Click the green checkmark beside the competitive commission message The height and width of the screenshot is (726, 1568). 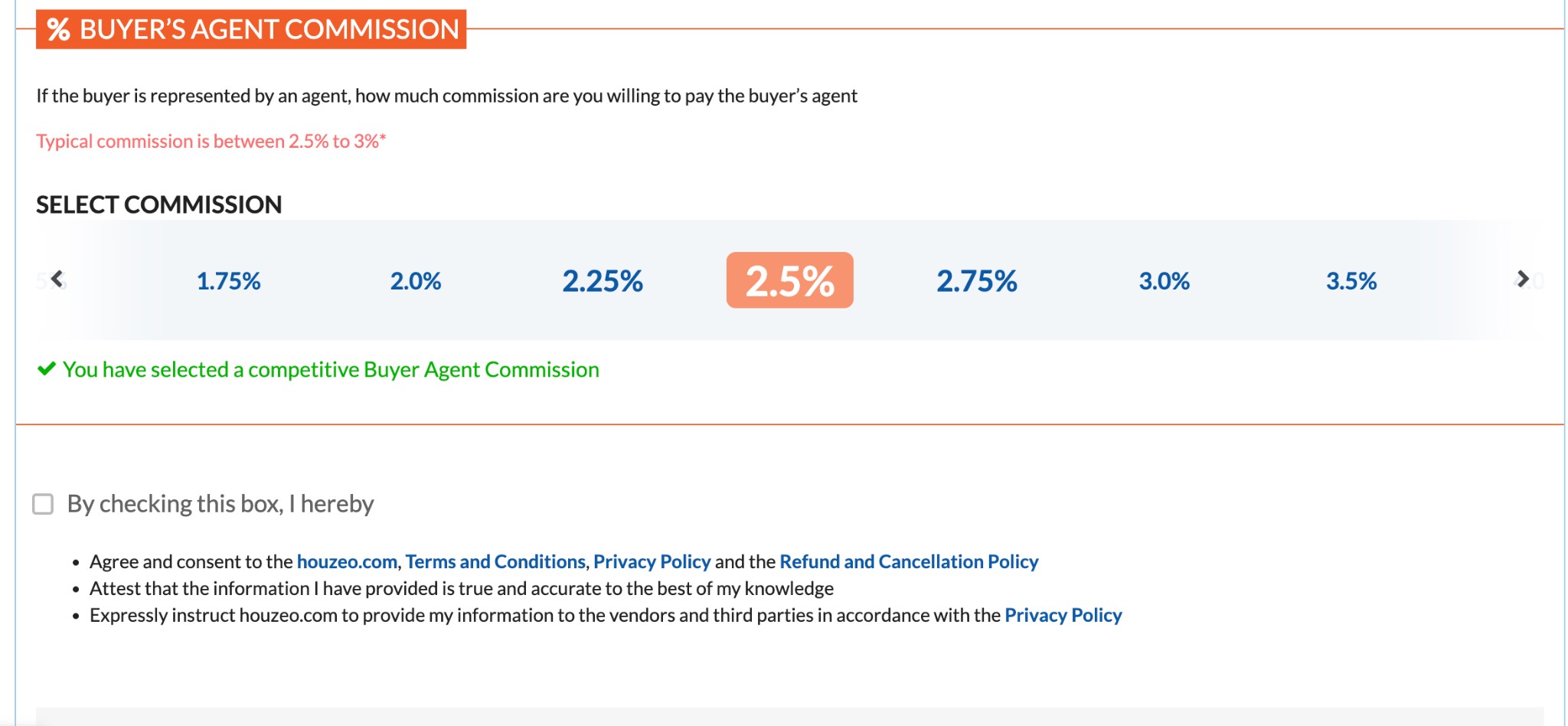[47, 369]
